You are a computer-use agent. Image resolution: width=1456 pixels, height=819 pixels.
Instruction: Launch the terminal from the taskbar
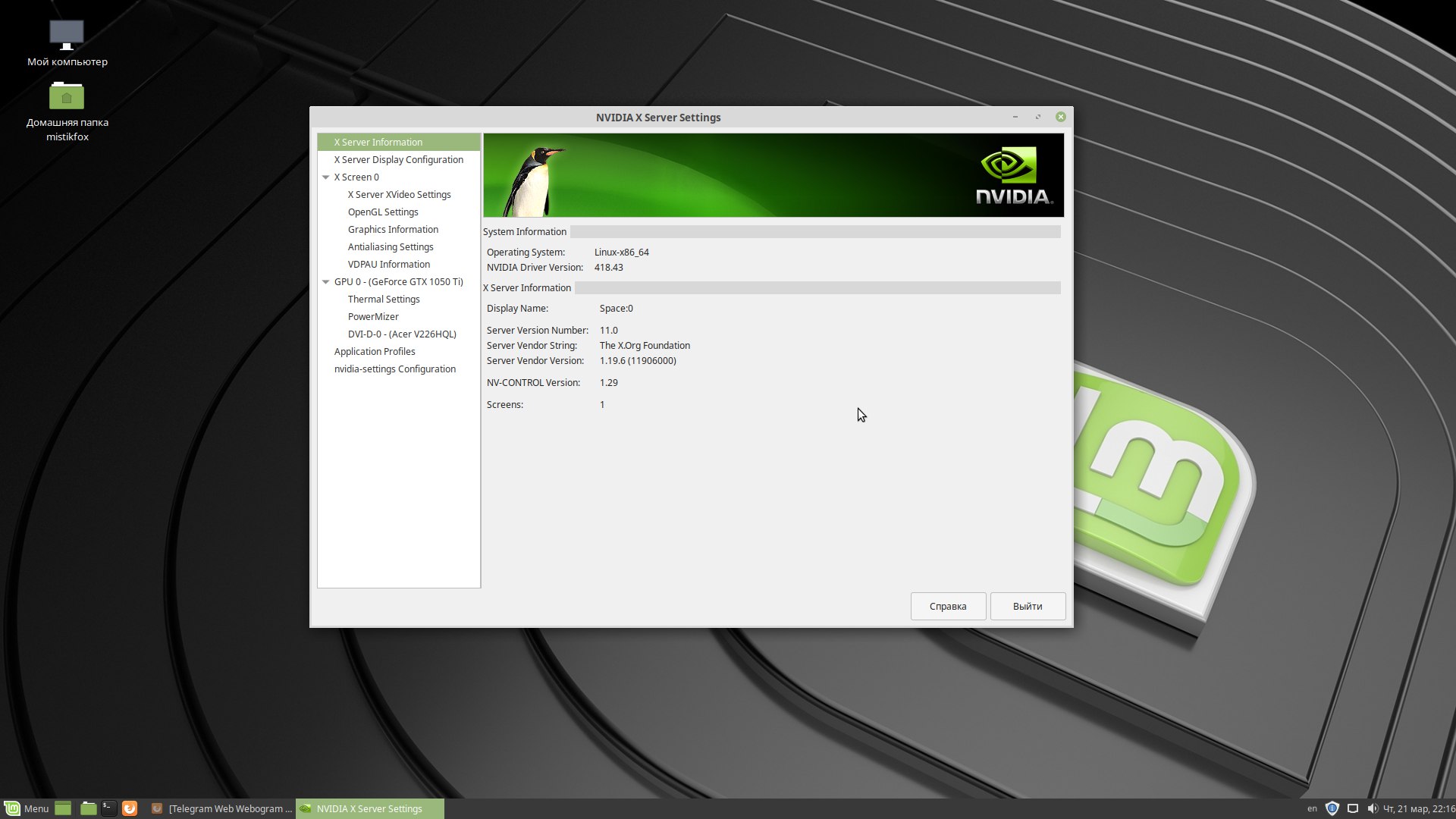click(x=109, y=808)
